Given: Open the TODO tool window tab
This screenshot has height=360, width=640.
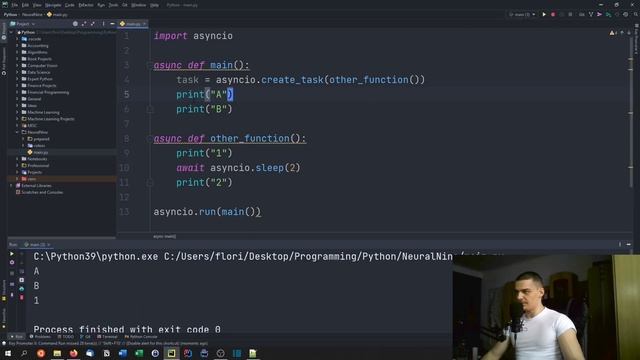Looking at the screenshot, I should [66, 337].
